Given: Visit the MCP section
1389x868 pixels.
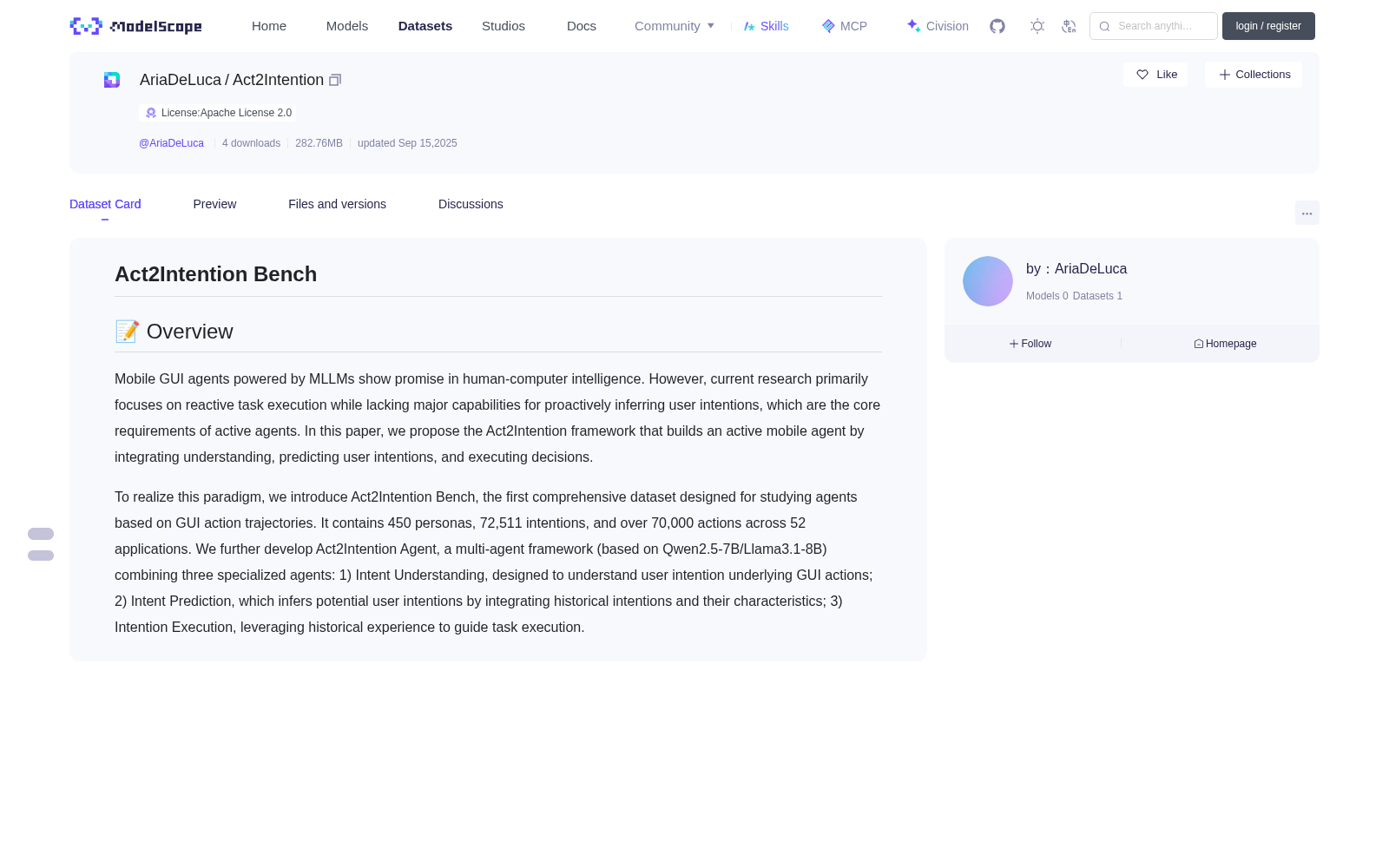Looking at the screenshot, I should coord(845,26).
